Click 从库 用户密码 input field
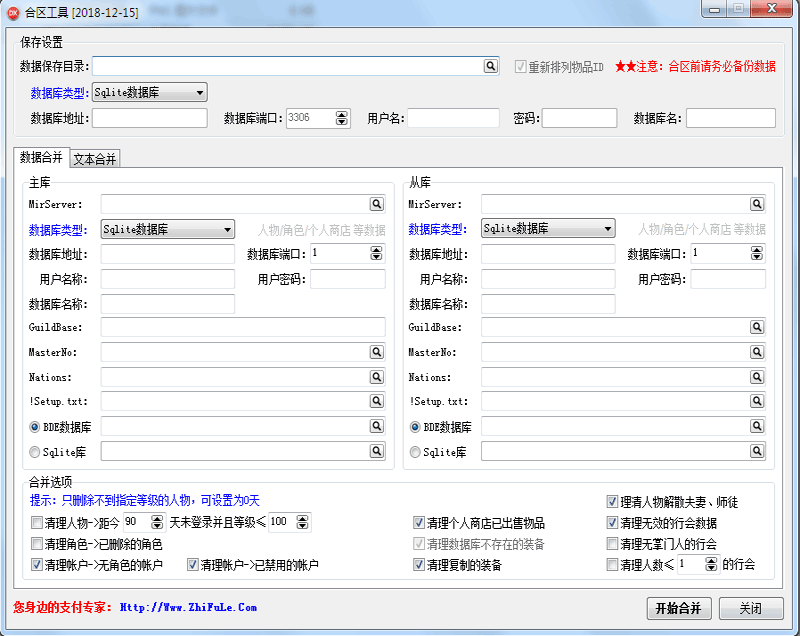 728,279
